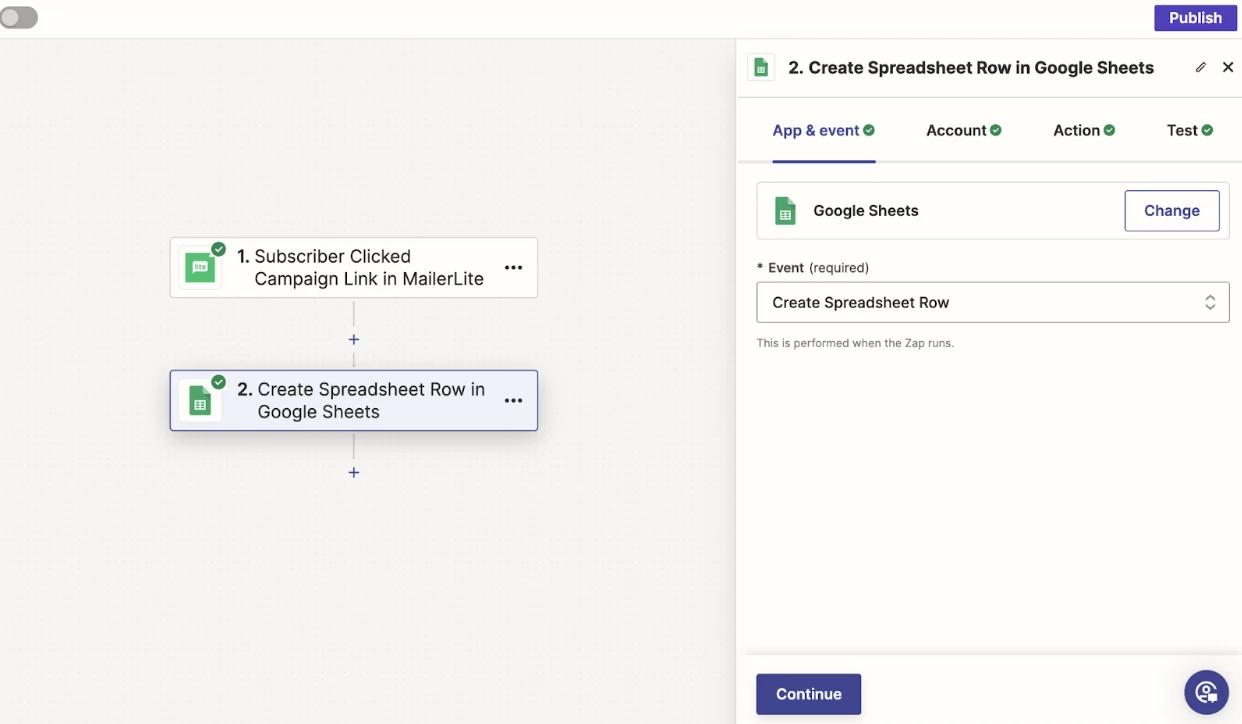The image size is (1242, 724).
Task: Click the Google Sheets icon in step 2
Action: tap(200, 401)
